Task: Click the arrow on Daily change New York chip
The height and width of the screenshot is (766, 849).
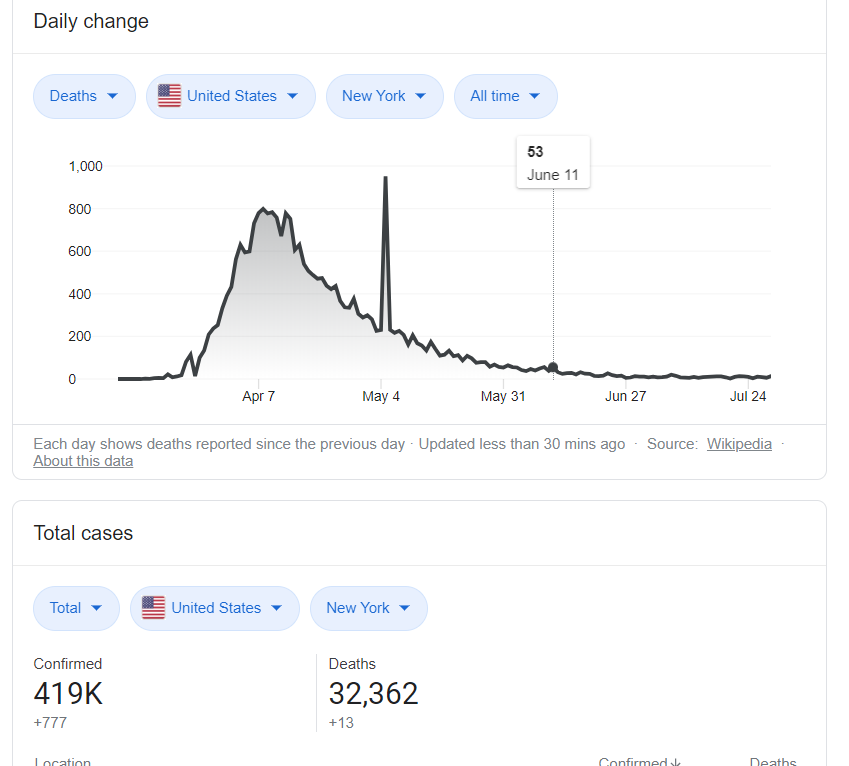Action: click(420, 96)
